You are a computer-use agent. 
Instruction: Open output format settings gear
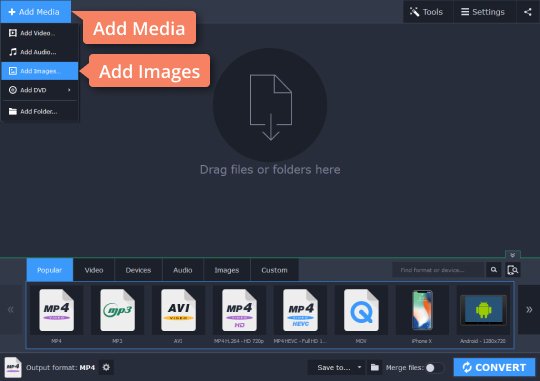pyautogui.click(x=106, y=367)
